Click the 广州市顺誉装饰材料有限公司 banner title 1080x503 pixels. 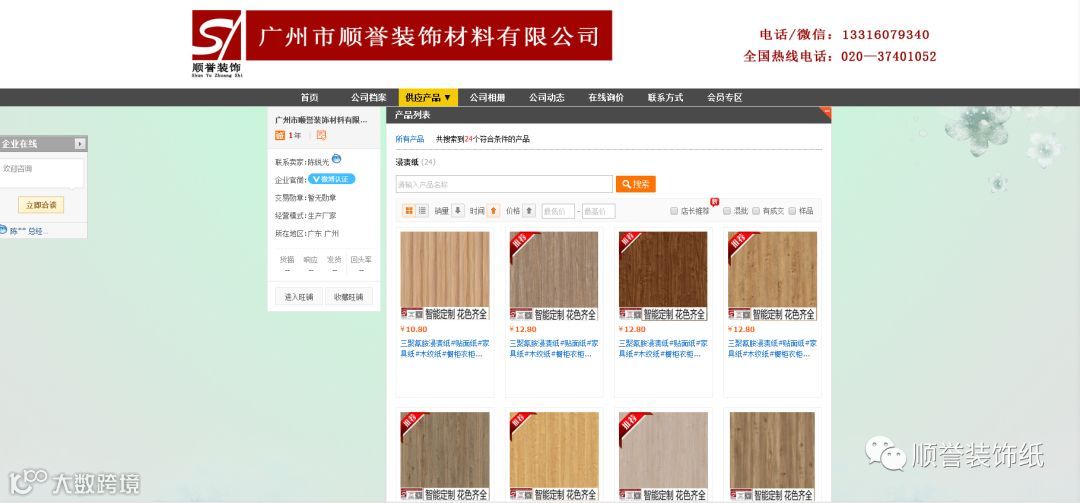click(428, 35)
